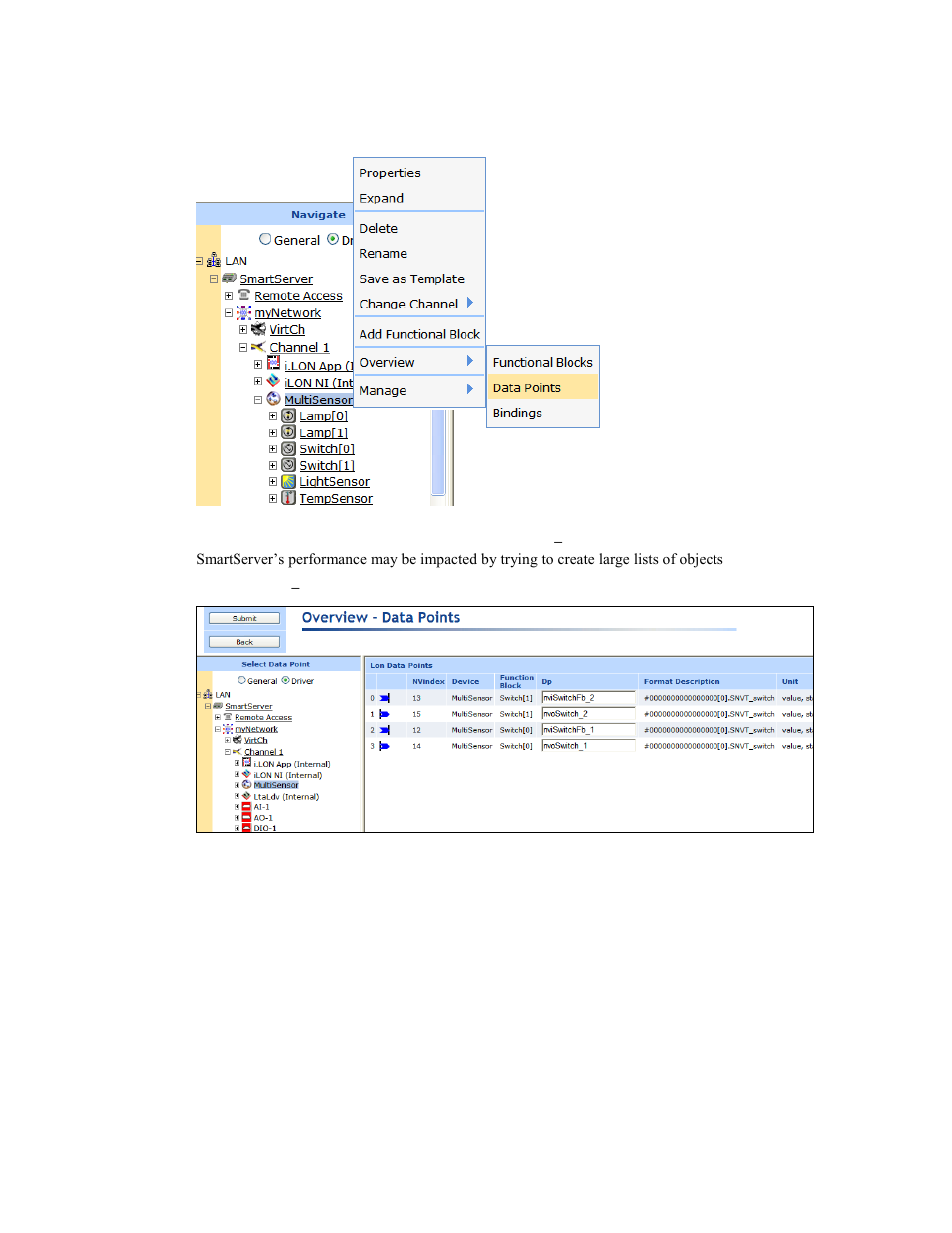Click the LightSensor sun icon
Screen dimensions: 952x1233
288,482
